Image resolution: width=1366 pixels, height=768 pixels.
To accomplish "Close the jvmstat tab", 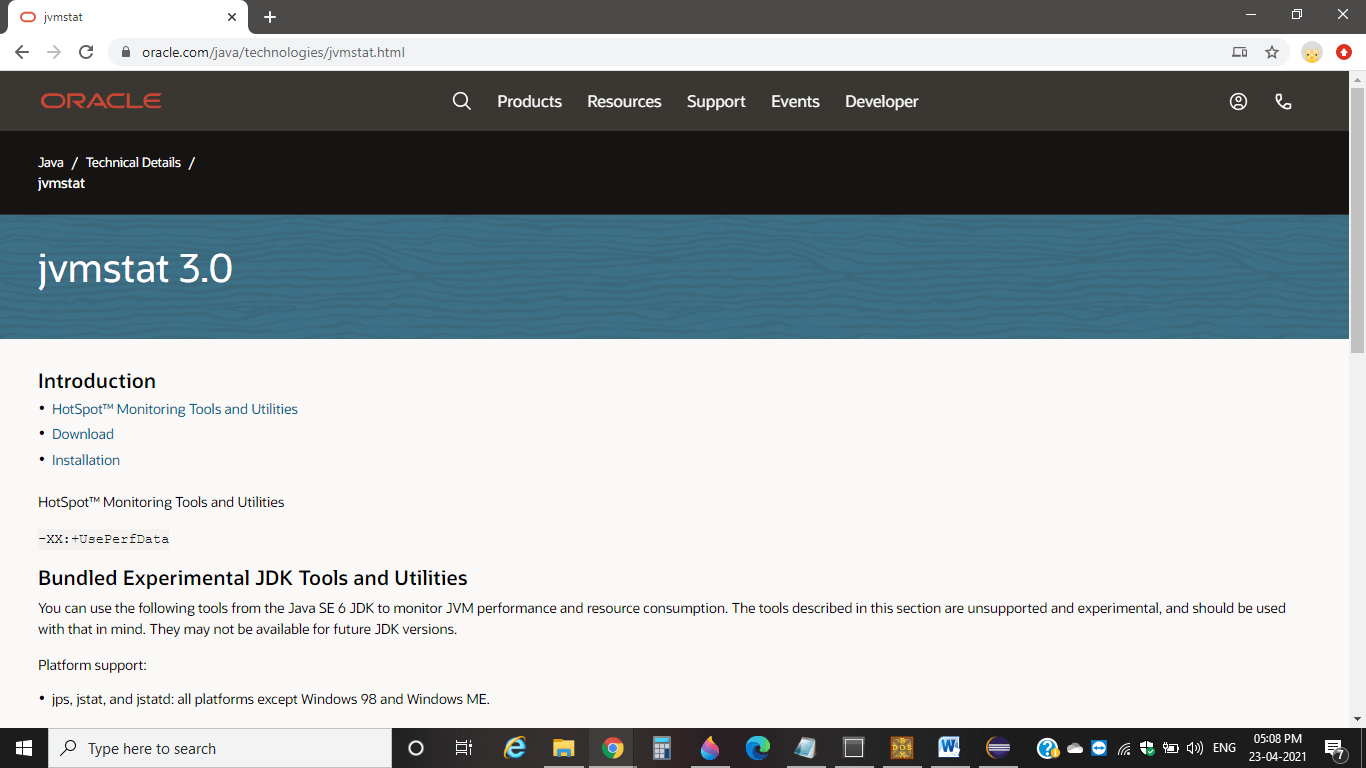I will pyautogui.click(x=232, y=17).
